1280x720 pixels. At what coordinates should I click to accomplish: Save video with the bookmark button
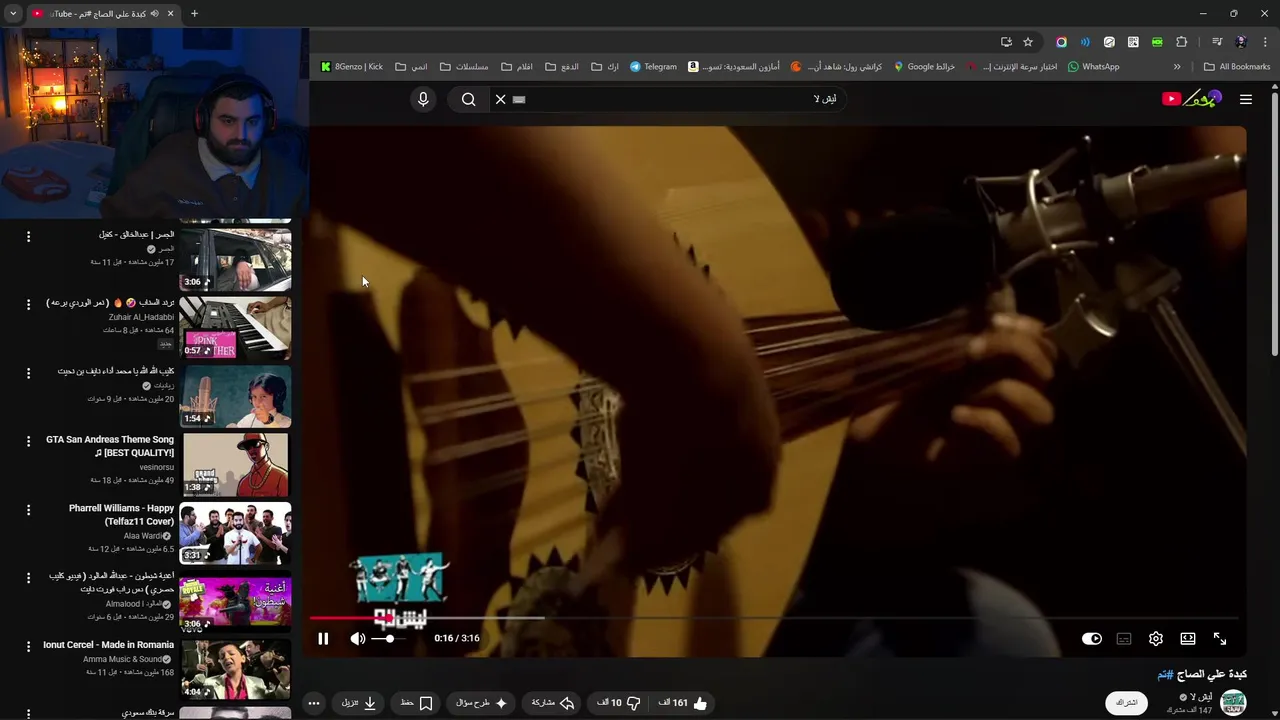[x=417, y=703]
